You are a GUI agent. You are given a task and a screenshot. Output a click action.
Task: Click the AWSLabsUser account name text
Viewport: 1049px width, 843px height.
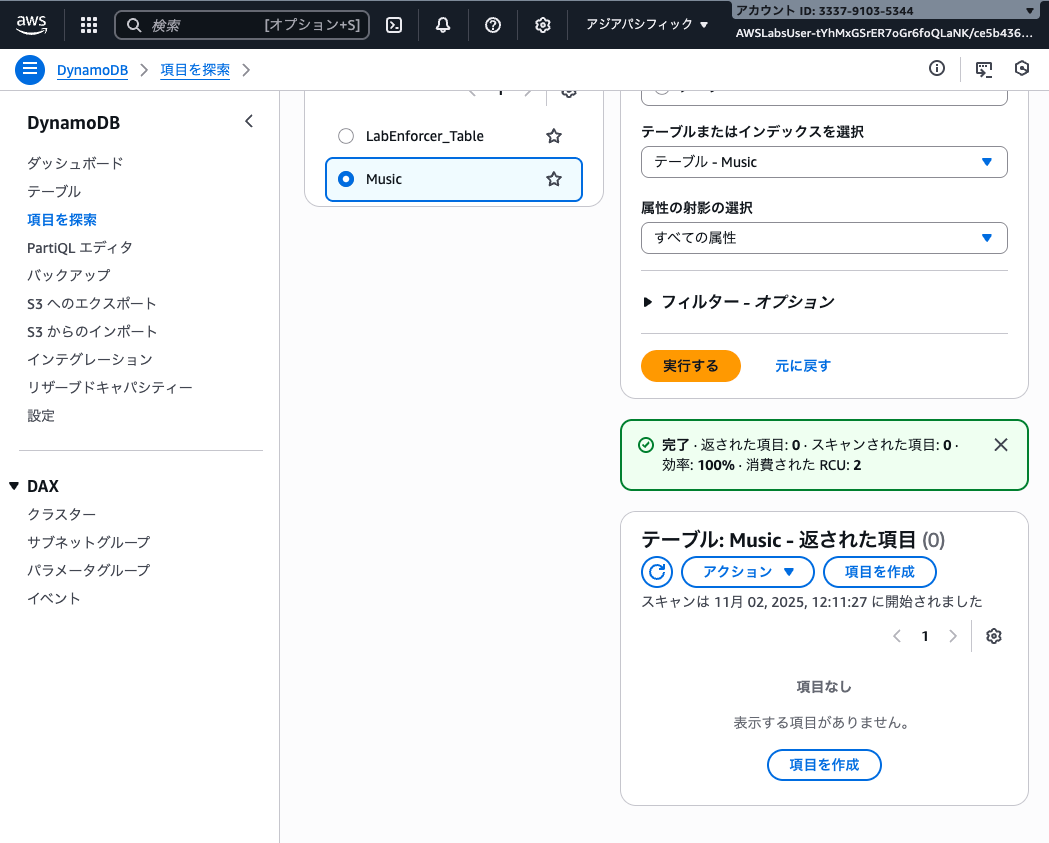point(884,33)
